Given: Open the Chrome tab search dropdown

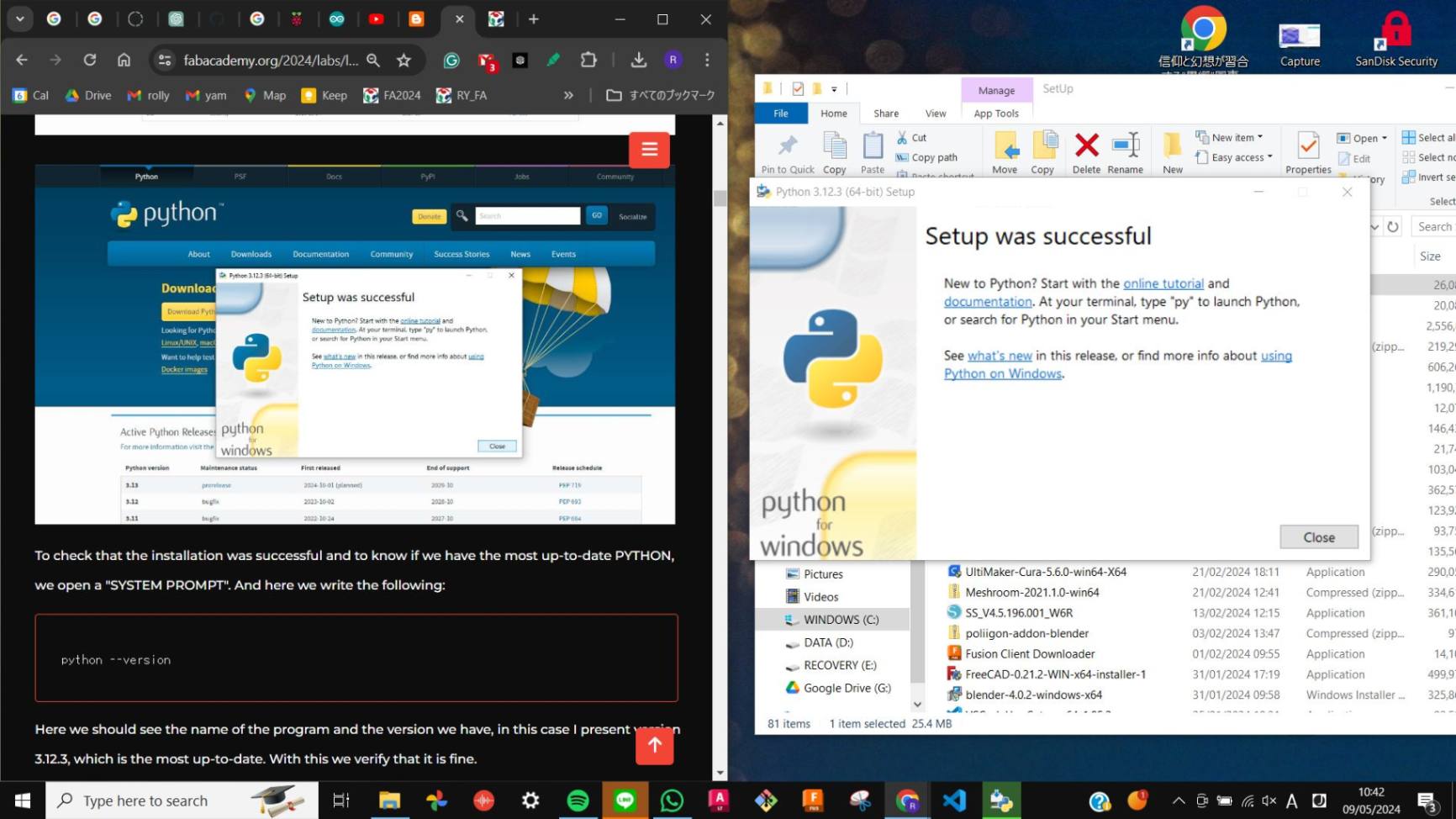Looking at the screenshot, I should [19, 18].
